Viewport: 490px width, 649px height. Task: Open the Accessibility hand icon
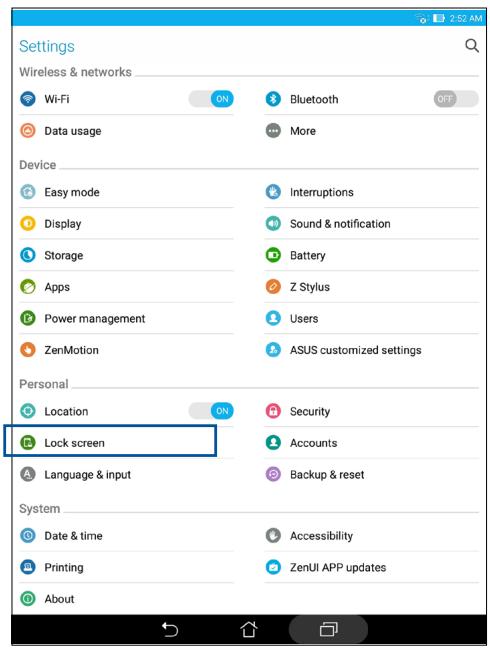coord(273,536)
